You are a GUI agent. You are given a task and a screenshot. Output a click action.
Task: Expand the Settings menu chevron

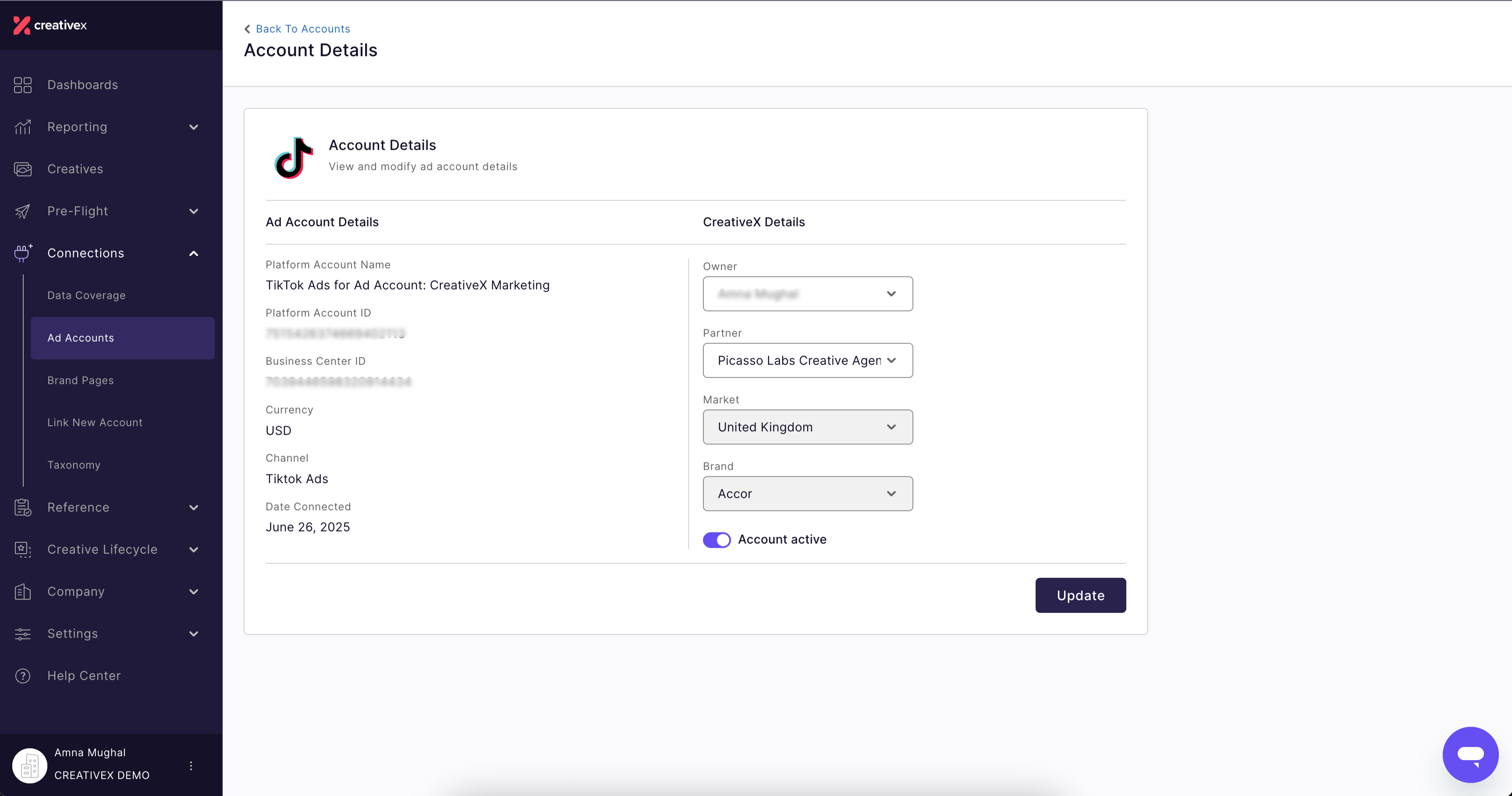(194, 634)
